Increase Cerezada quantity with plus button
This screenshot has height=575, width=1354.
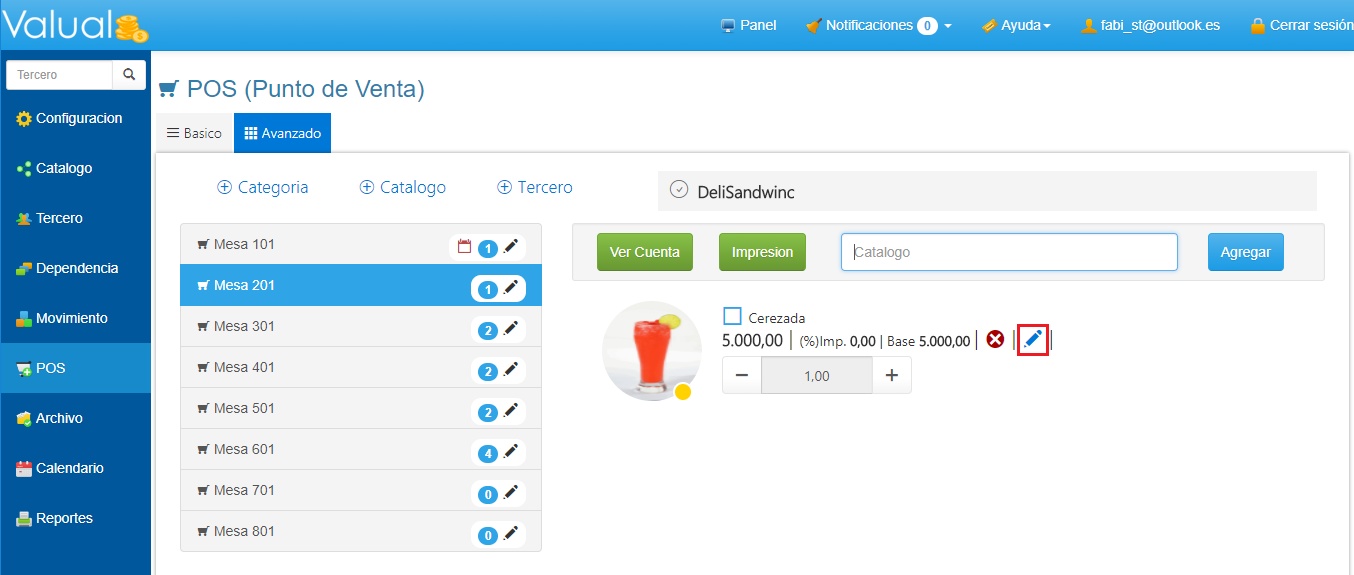pyautogui.click(x=892, y=376)
